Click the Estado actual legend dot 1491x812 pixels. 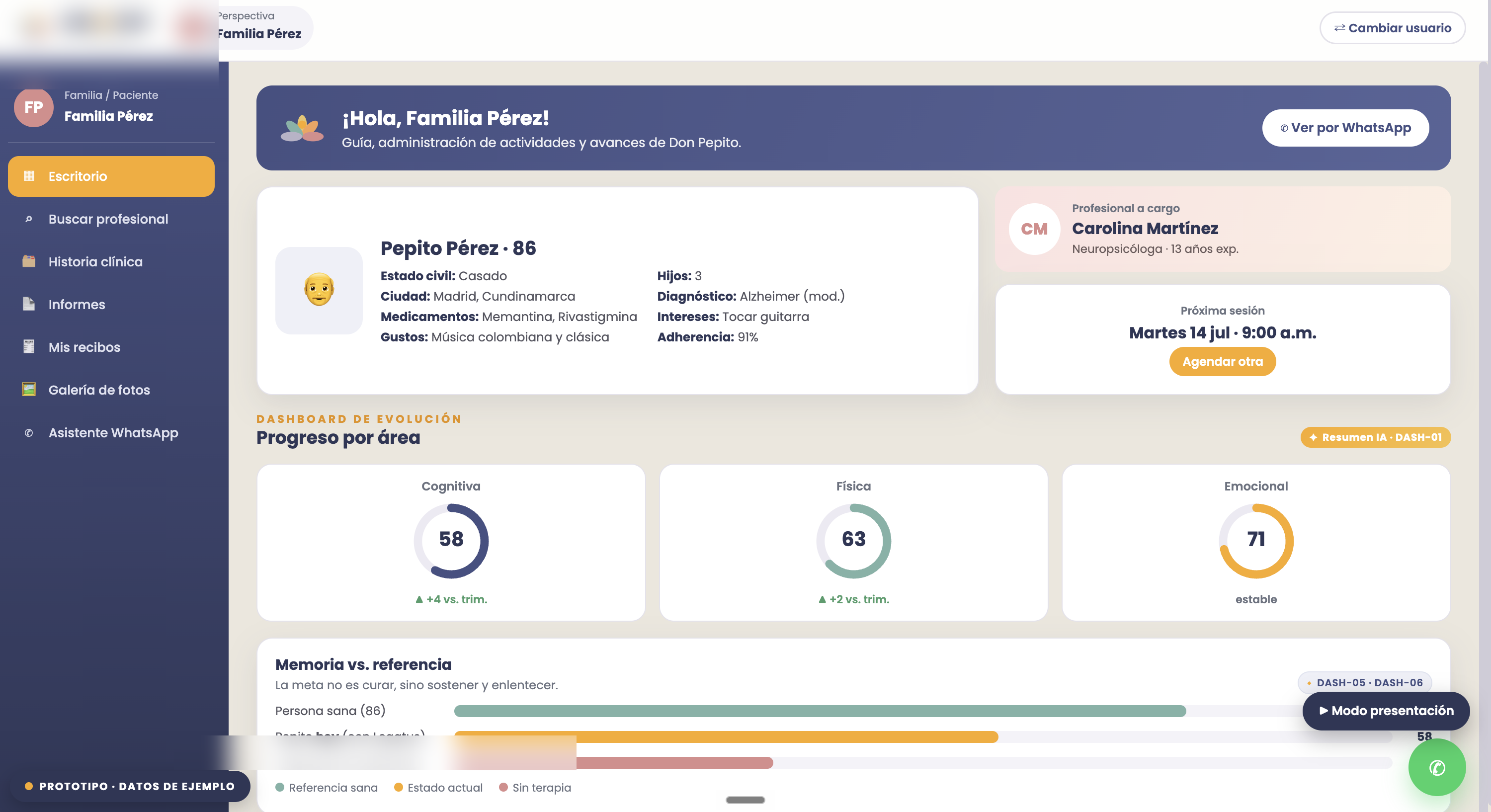(x=398, y=787)
